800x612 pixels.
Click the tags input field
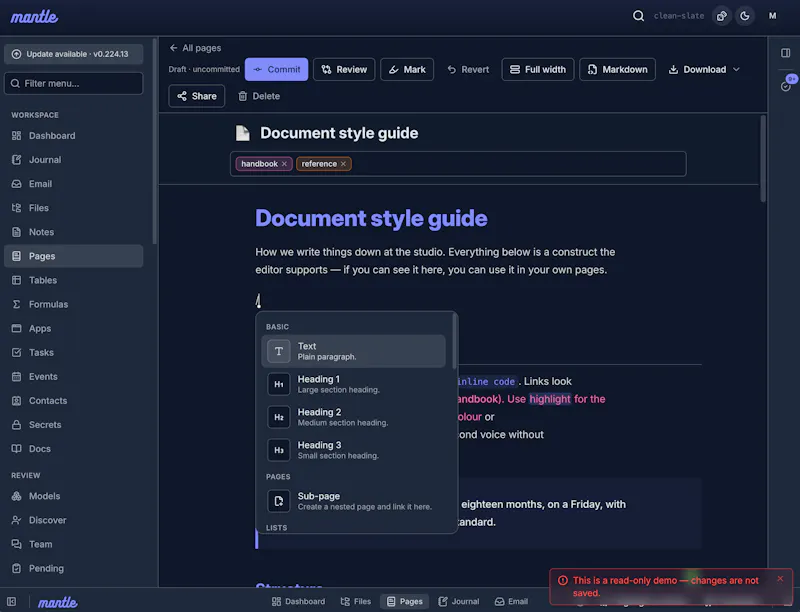(458, 164)
